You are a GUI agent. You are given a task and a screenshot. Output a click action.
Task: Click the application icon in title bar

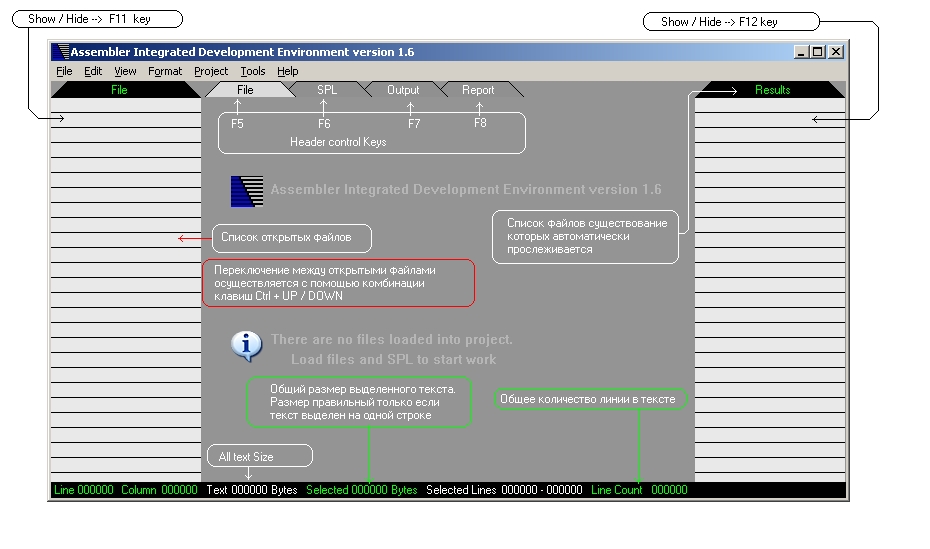coord(62,52)
